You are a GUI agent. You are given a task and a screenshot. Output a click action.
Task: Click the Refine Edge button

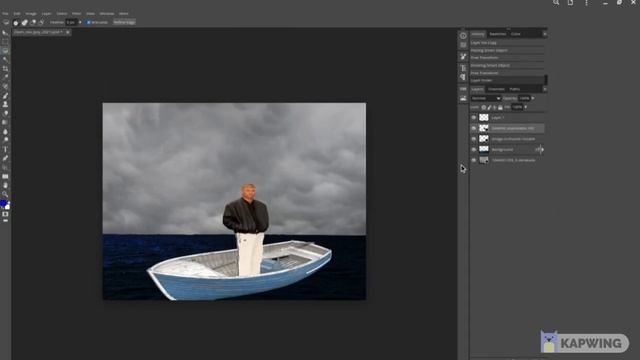[x=124, y=22]
